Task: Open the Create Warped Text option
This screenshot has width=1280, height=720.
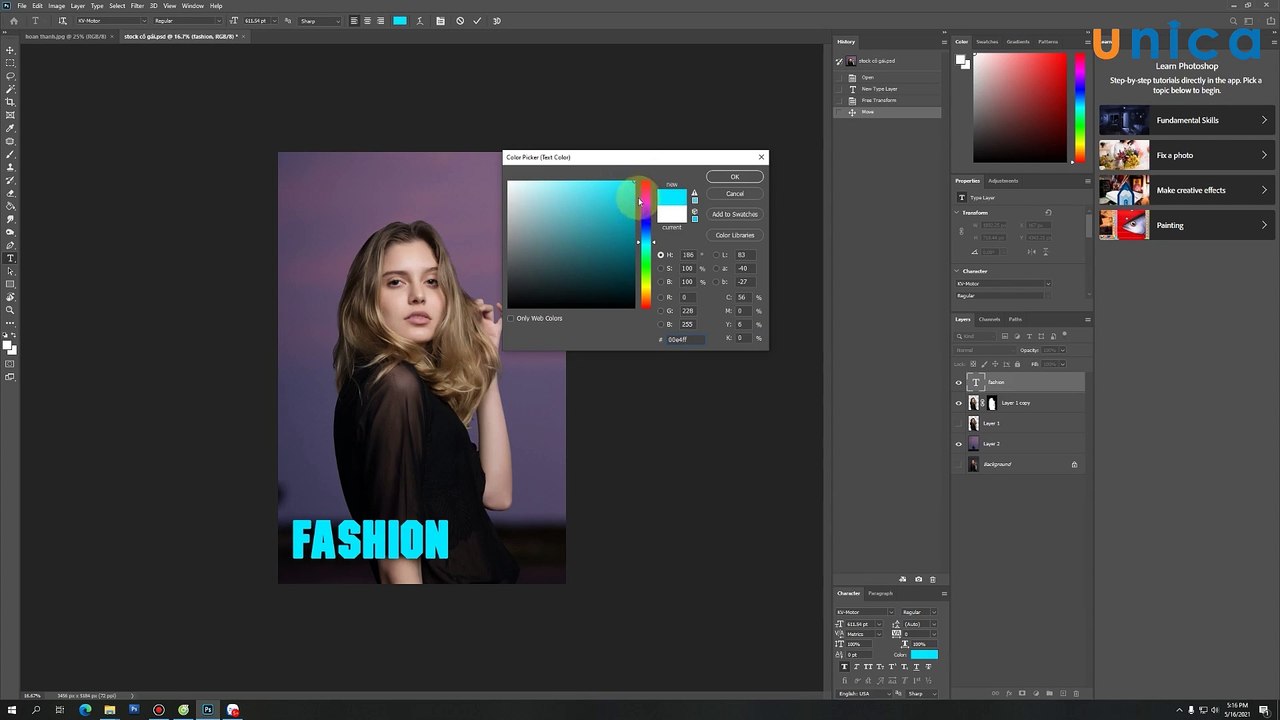Action: (421, 20)
